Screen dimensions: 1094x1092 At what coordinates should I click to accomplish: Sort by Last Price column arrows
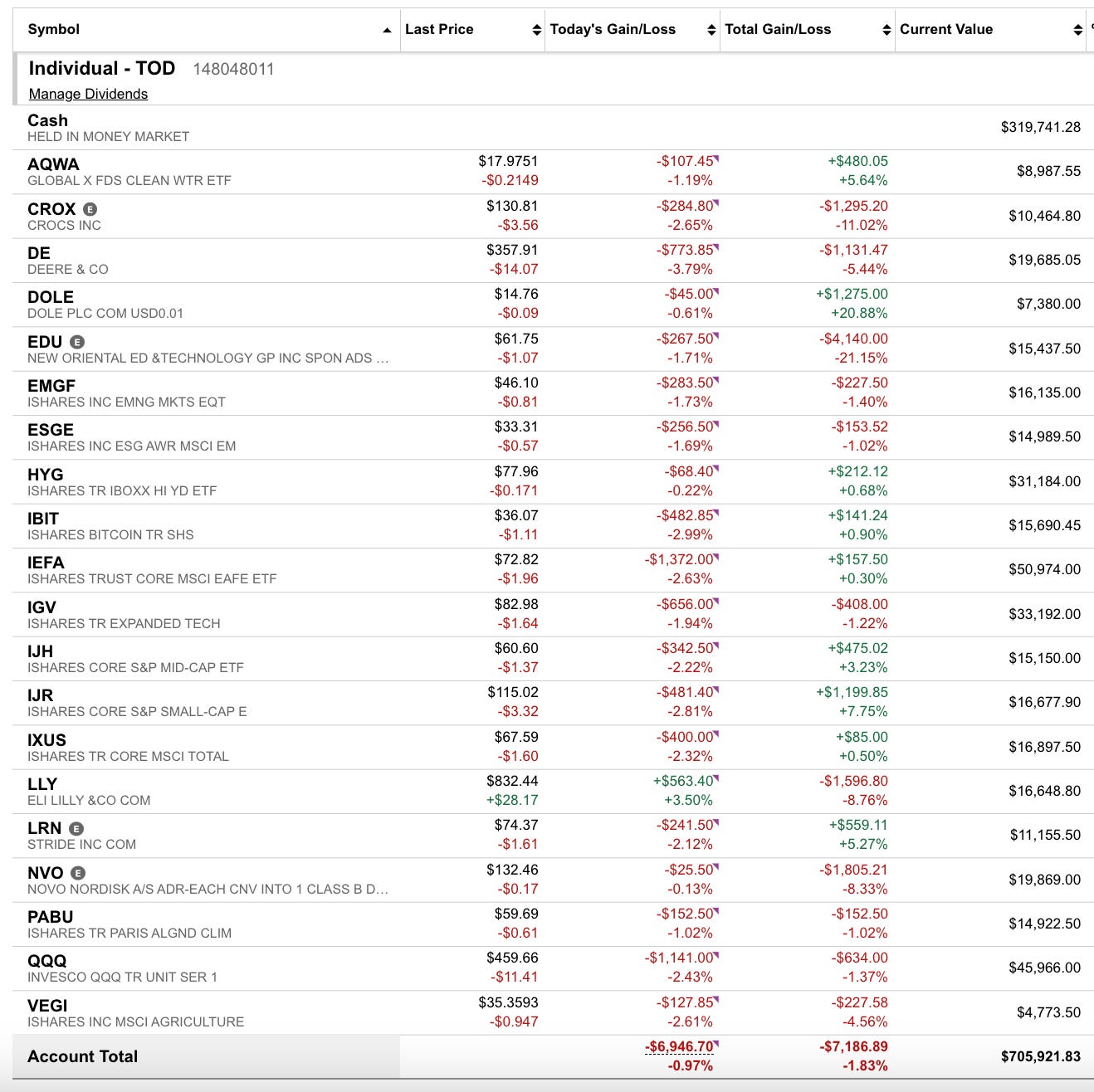click(x=536, y=30)
